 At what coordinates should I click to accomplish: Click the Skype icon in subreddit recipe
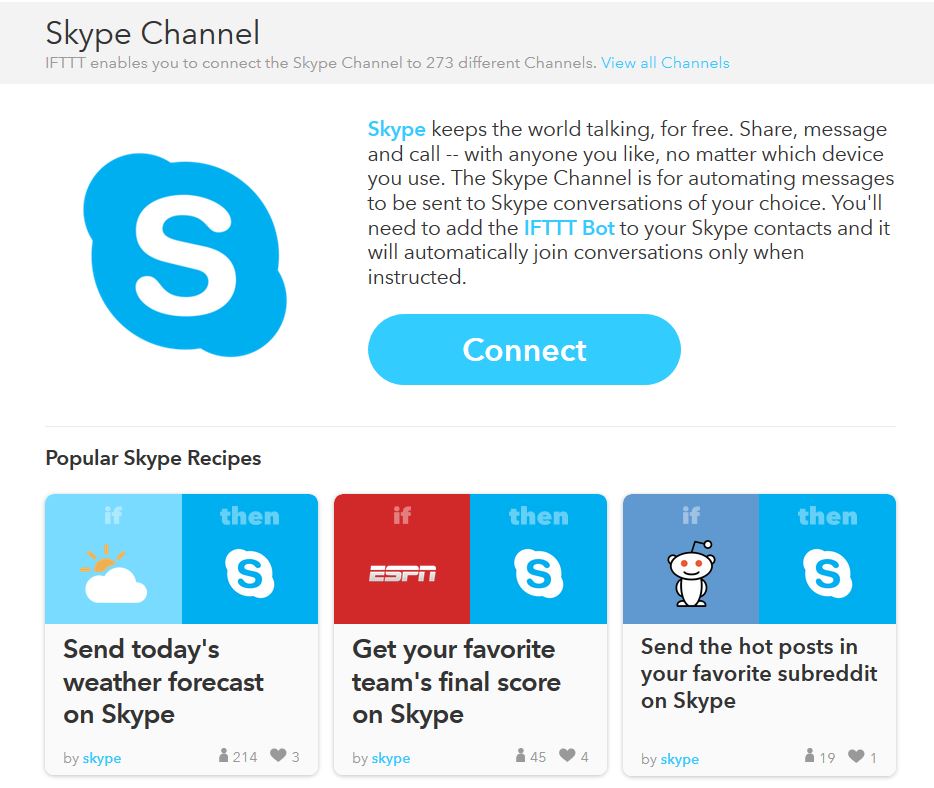[x=827, y=574]
